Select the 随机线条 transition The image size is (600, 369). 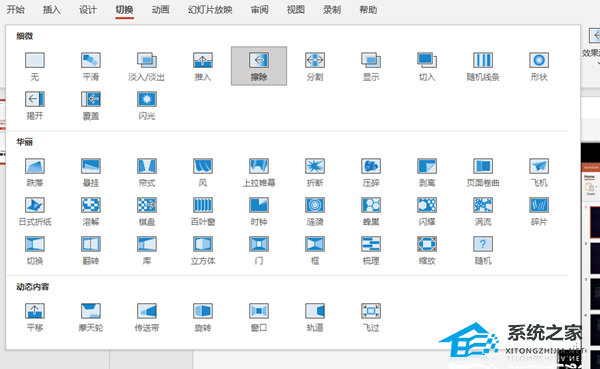click(x=483, y=66)
